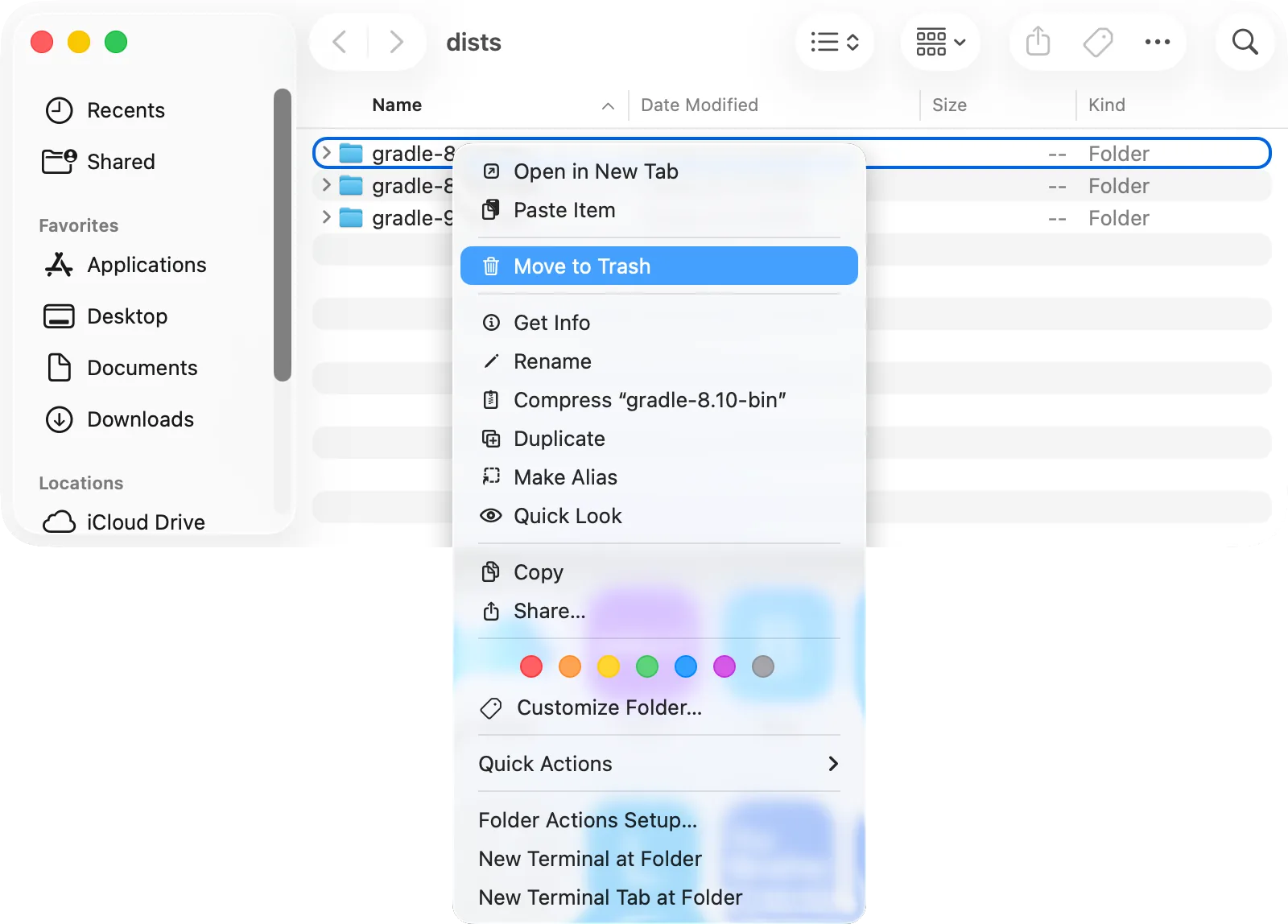
Task: Choose Rename in the context menu
Action: [659, 361]
